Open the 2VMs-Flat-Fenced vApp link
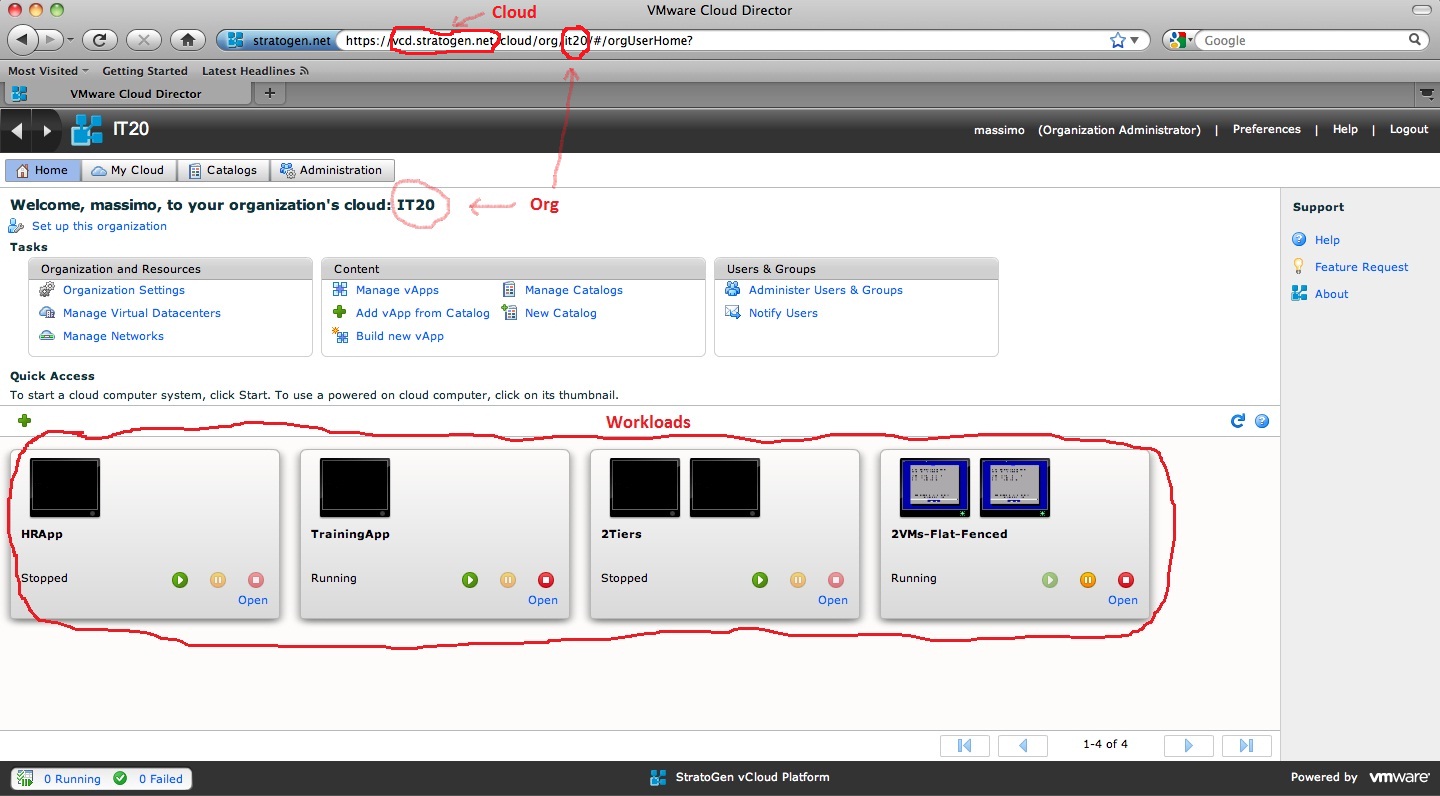The width and height of the screenshot is (1440, 796). point(1123,600)
